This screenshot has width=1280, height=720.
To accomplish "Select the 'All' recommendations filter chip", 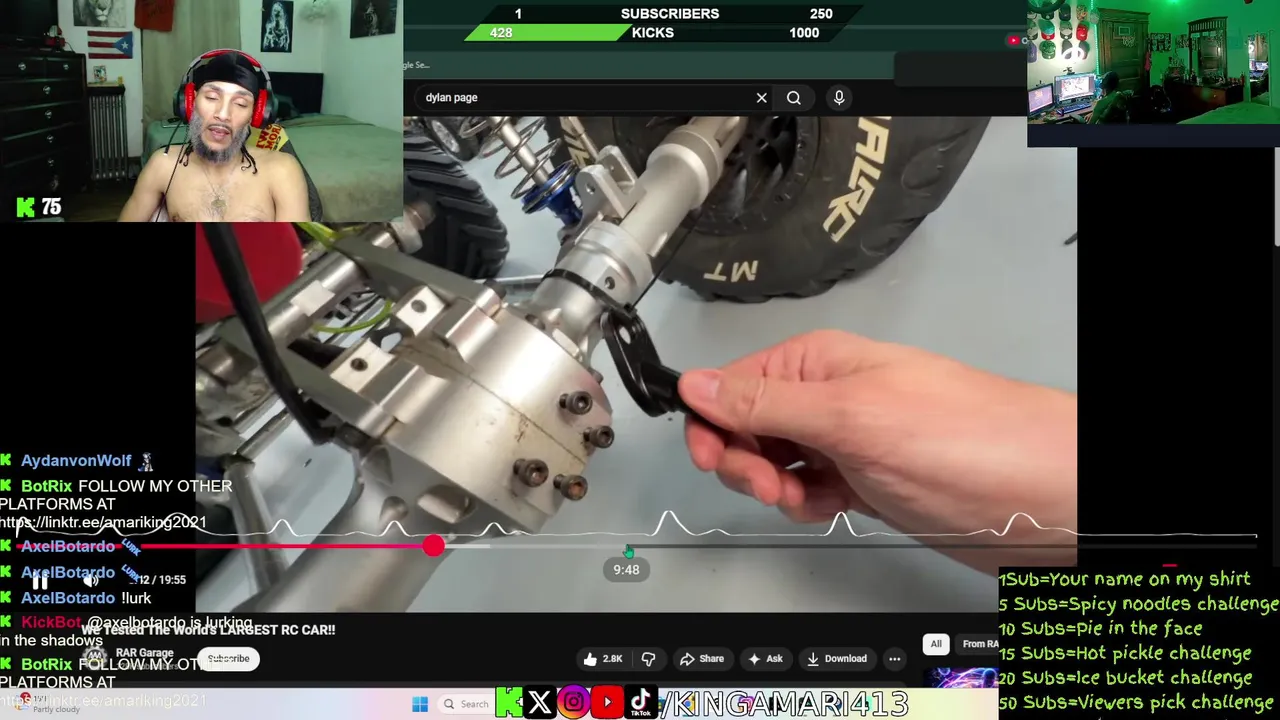I will coord(936,644).
